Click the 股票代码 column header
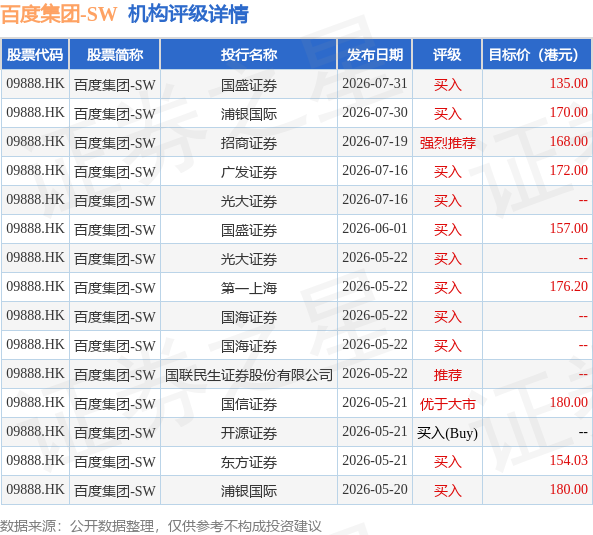 [35, 54]
